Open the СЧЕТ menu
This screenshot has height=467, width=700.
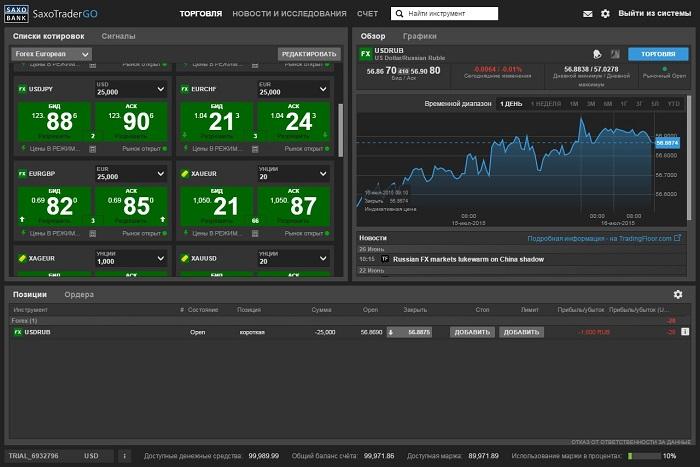(x=367, y=14)
